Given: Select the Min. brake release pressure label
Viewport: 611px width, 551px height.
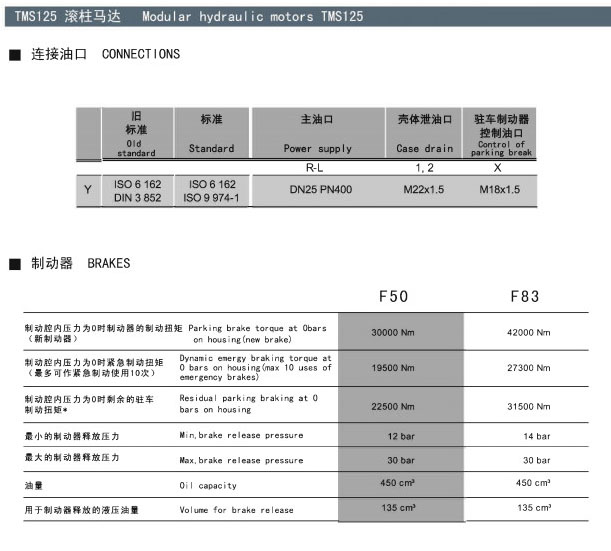Looking at the screenshot, I should click(x=240, y=436).
